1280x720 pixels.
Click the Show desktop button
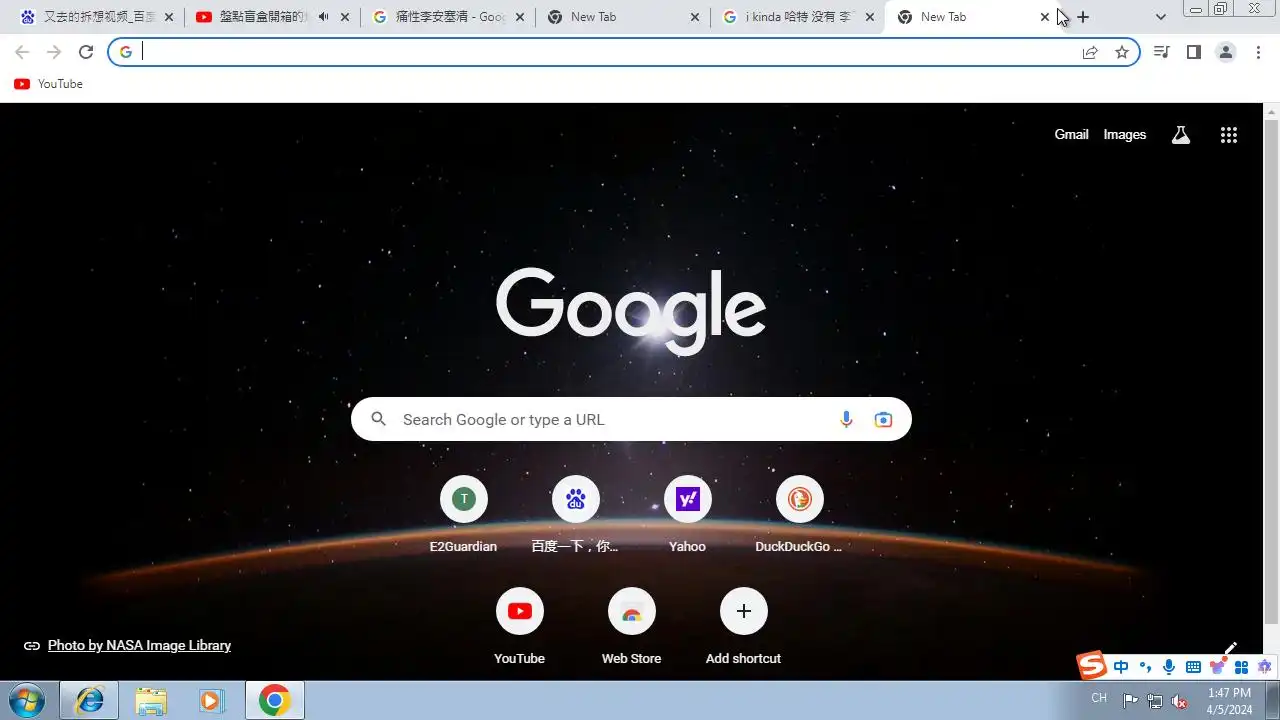(x=1272, y=701)
